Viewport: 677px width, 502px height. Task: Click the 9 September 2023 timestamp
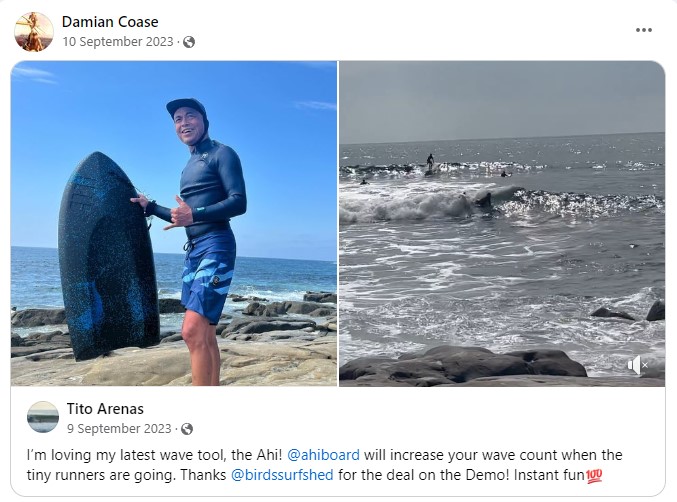118,429
